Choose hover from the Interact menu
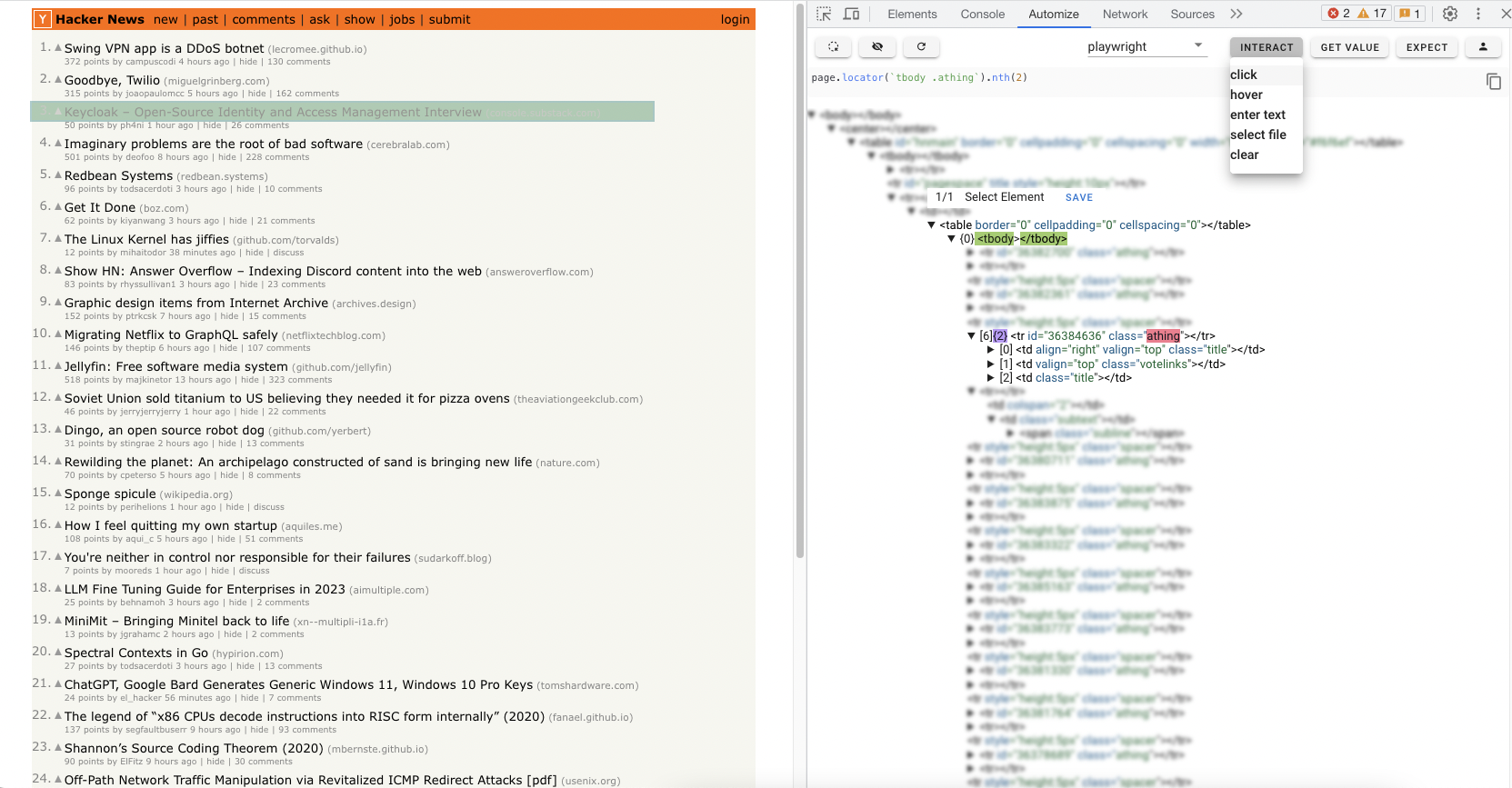This screenshot has width=1512, height=788. click(x=1266, y=95)
